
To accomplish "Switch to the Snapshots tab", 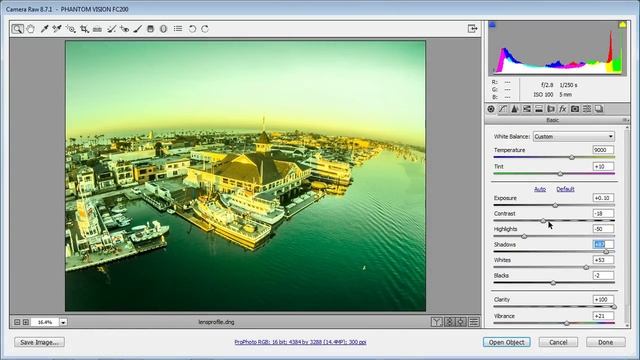I will (599, 109).
